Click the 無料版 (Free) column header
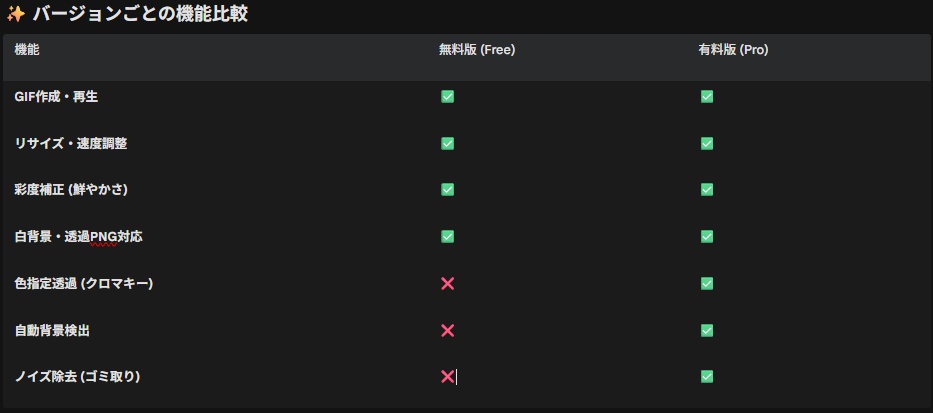This screenshot has height=413, width=933. [476, 49]
